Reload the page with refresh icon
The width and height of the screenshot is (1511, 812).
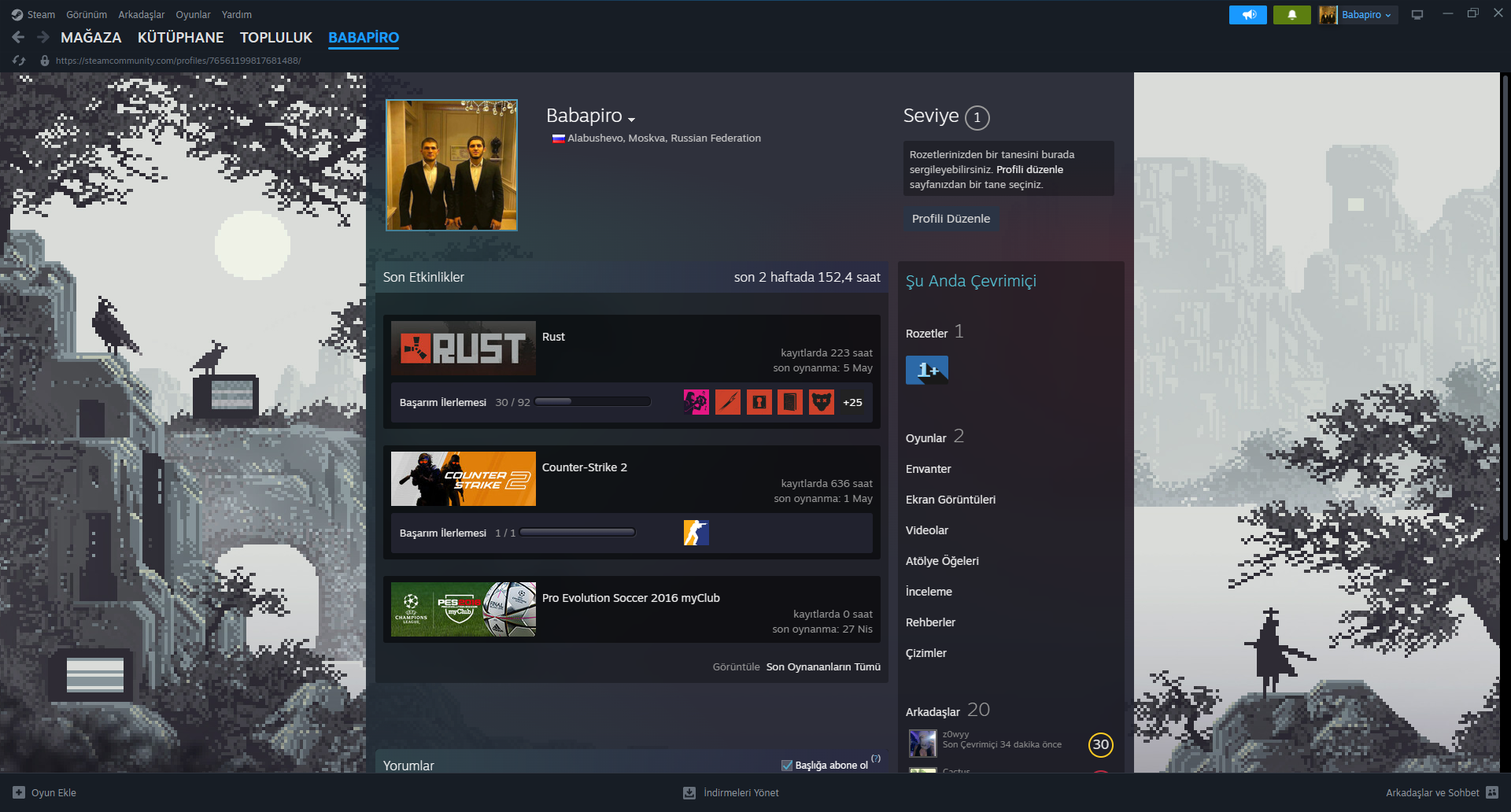(19, 60)
